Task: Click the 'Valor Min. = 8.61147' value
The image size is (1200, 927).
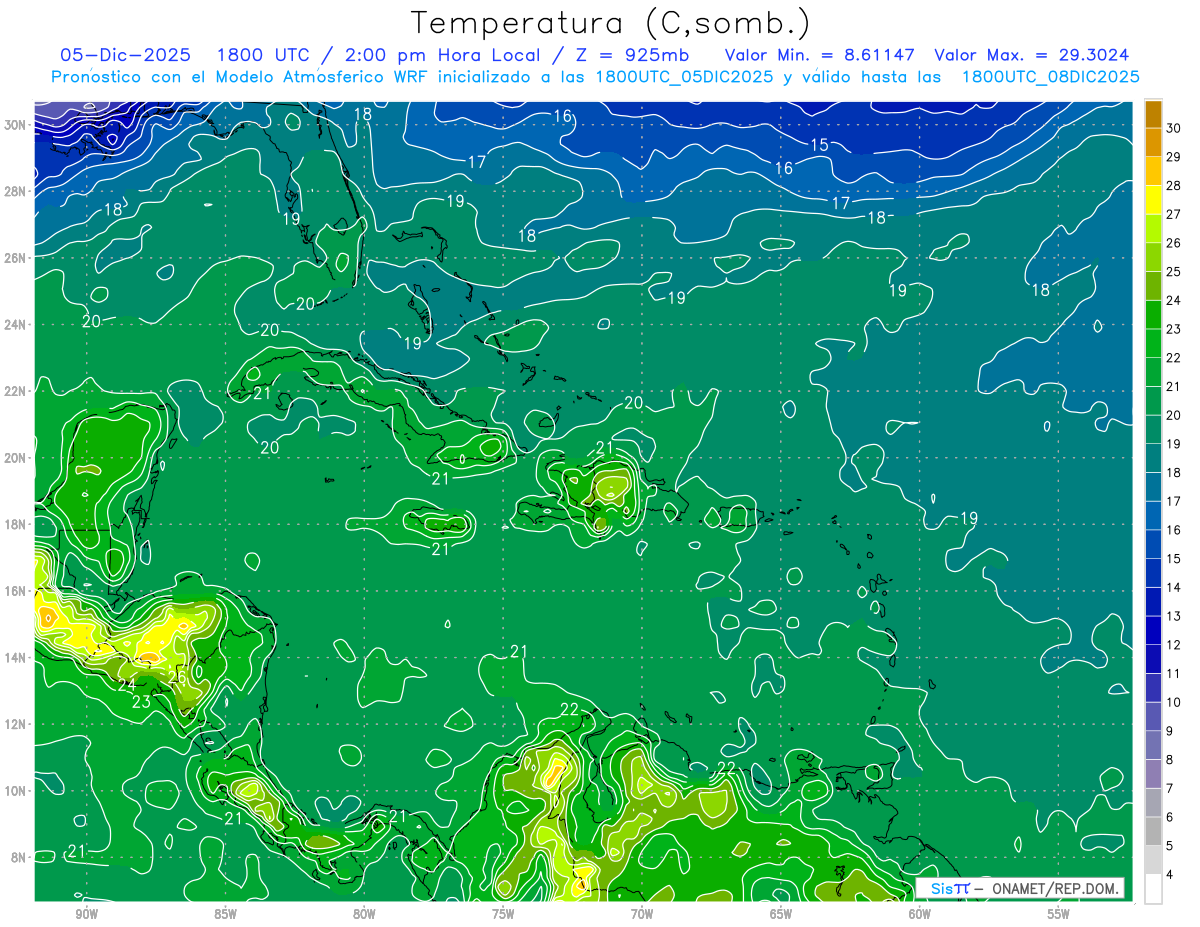Action: pos(821,55)
